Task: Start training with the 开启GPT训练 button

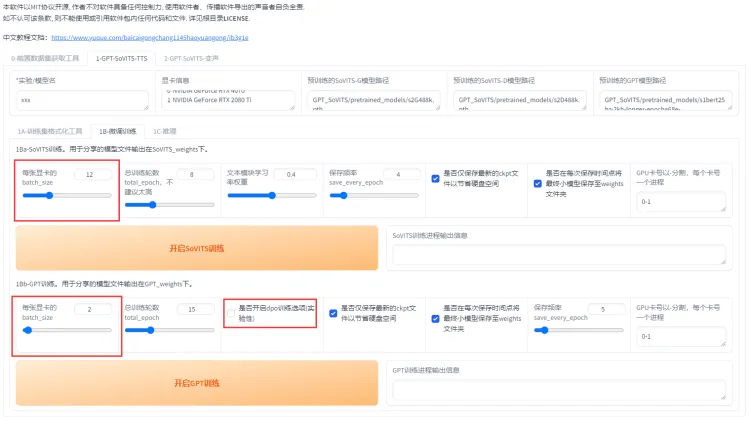Action: [197, 383]
